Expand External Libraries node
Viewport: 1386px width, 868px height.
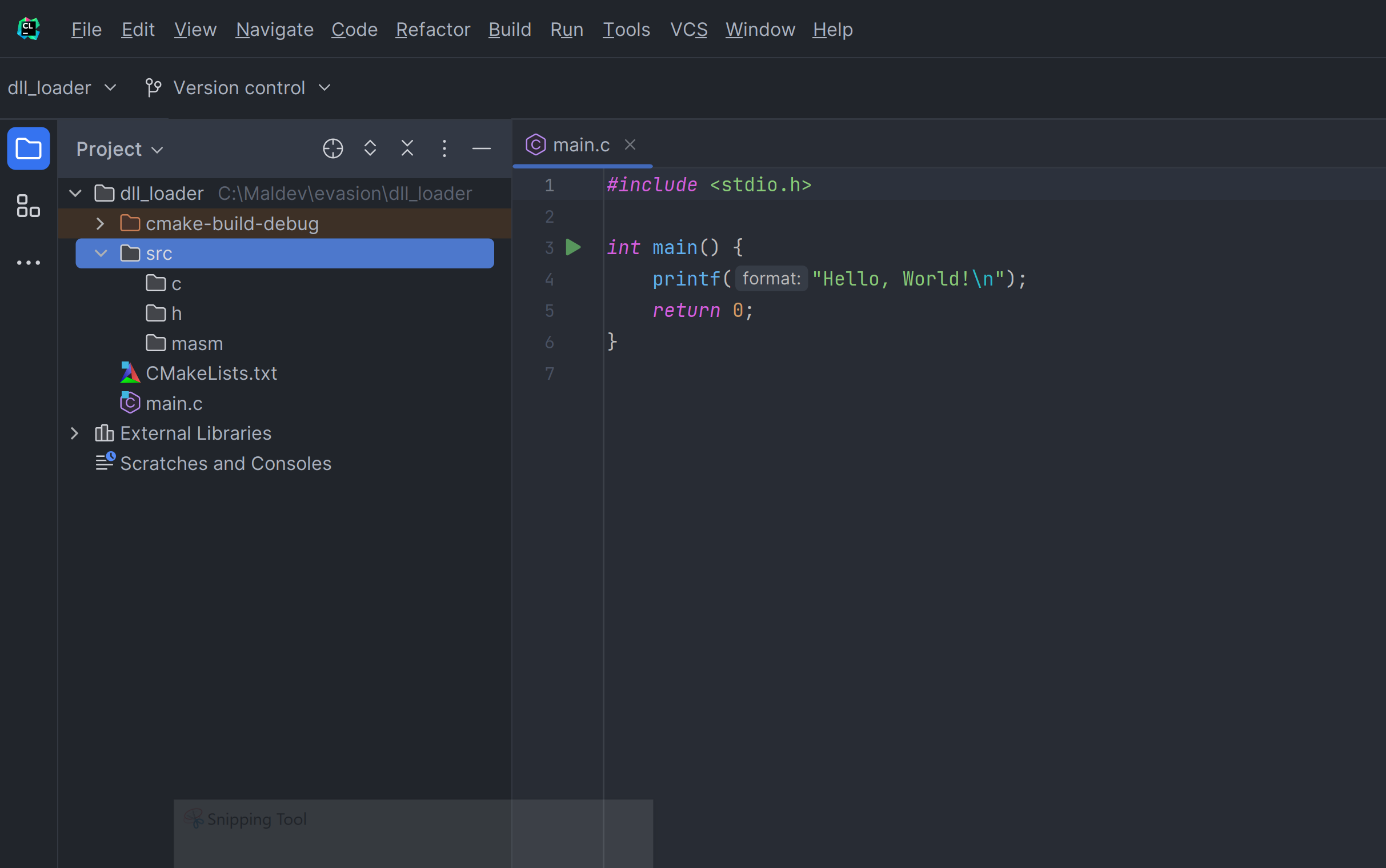click(x=75, y=433)
